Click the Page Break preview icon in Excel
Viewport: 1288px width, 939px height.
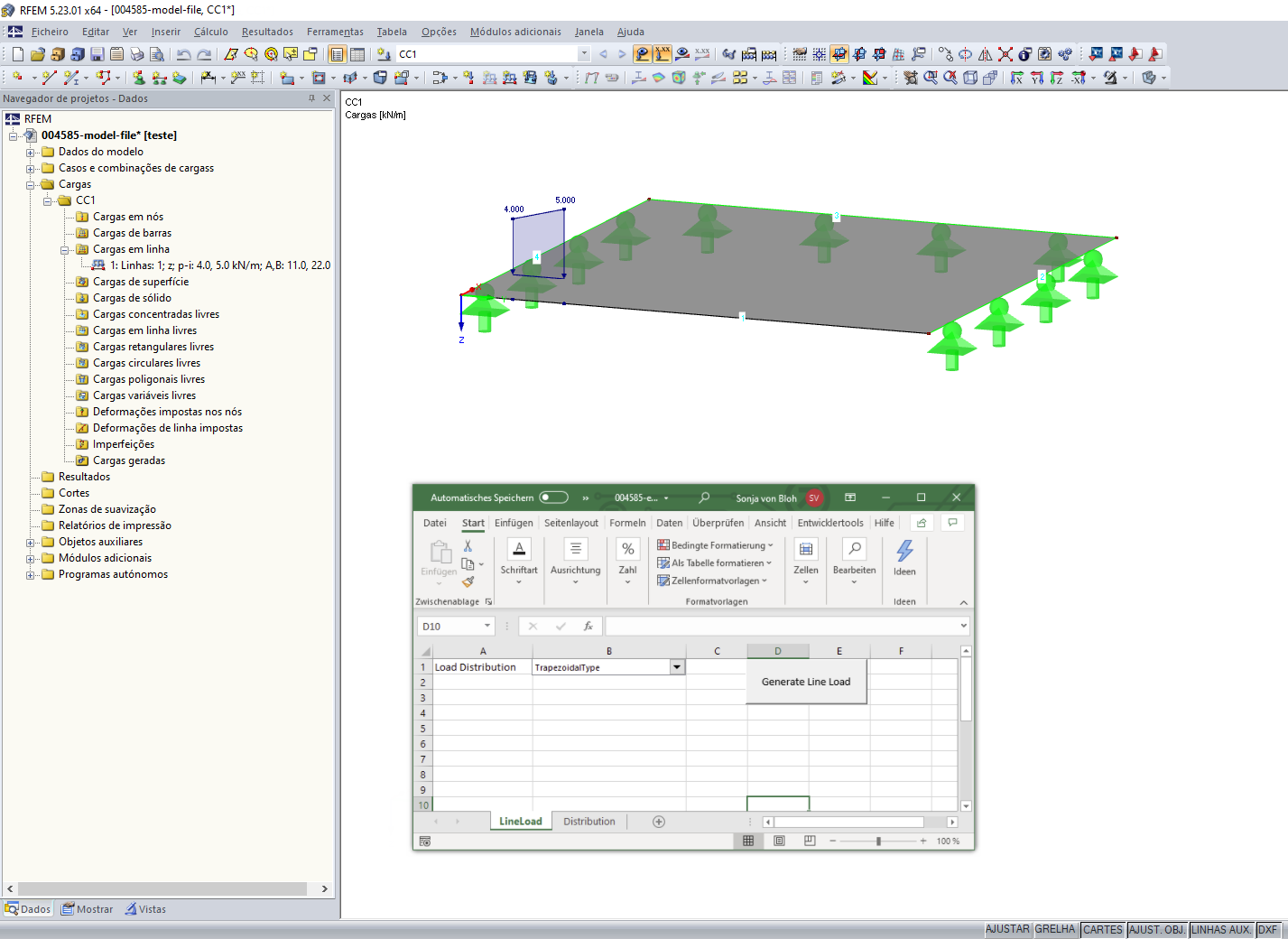(810, 841)
